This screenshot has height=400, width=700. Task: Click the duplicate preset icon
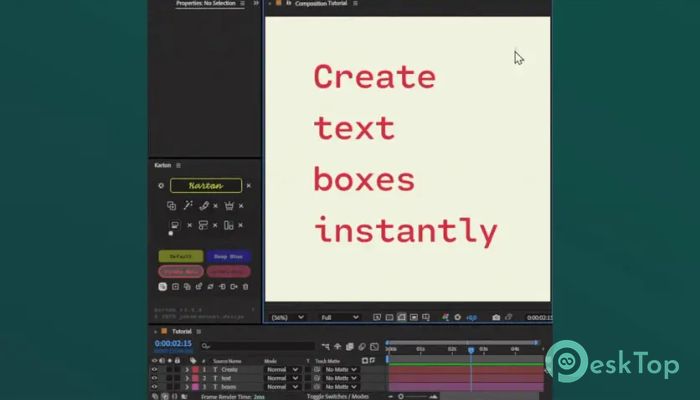pos(187,287)
